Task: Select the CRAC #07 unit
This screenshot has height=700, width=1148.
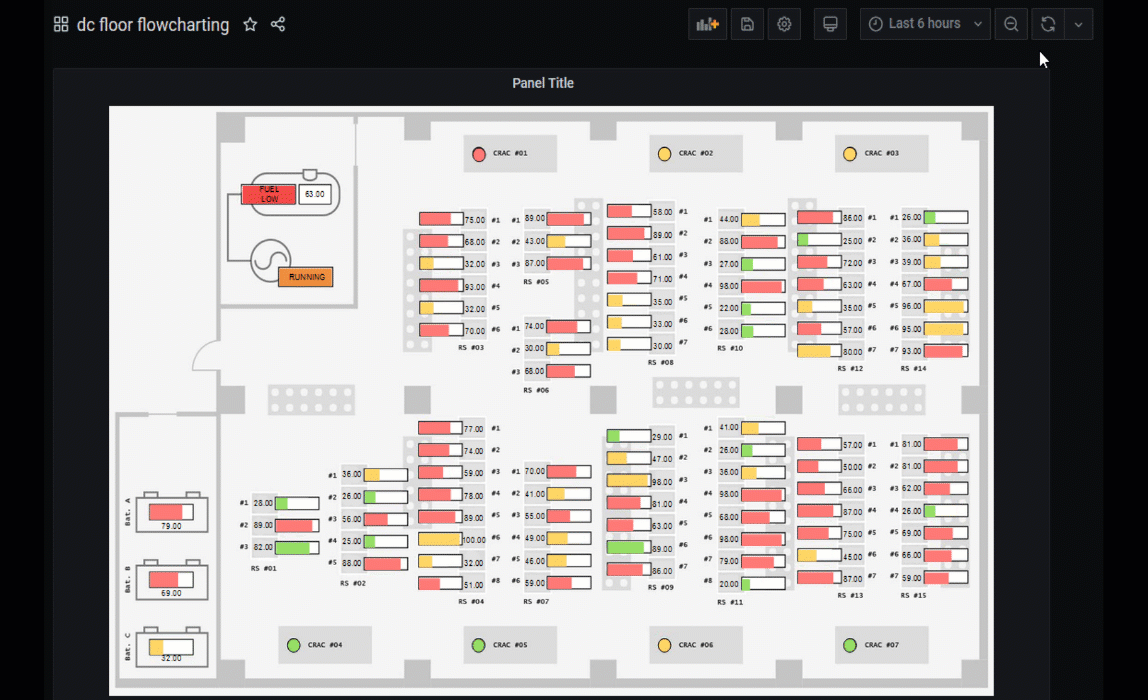Action: (881, 645)
